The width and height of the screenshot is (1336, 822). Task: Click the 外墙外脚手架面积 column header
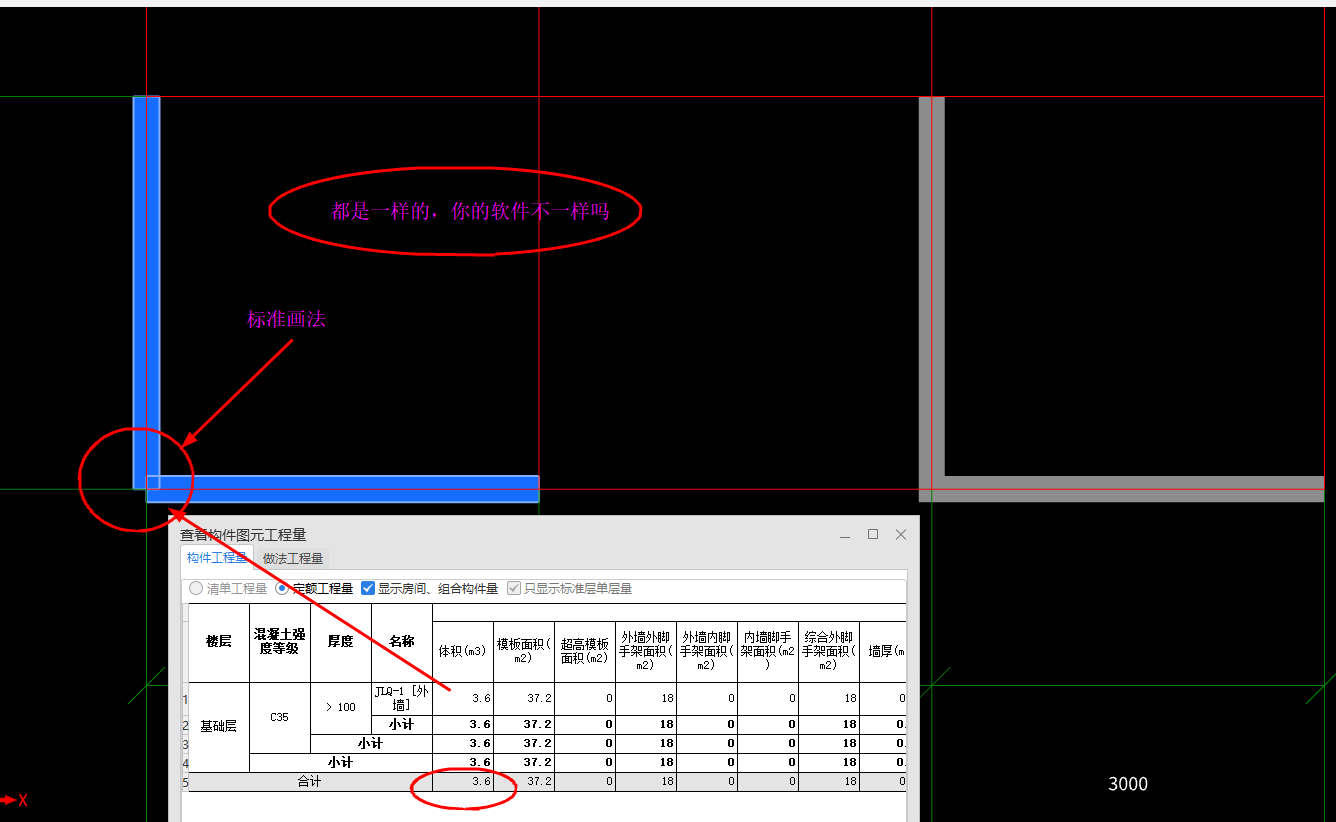[646, 651]
